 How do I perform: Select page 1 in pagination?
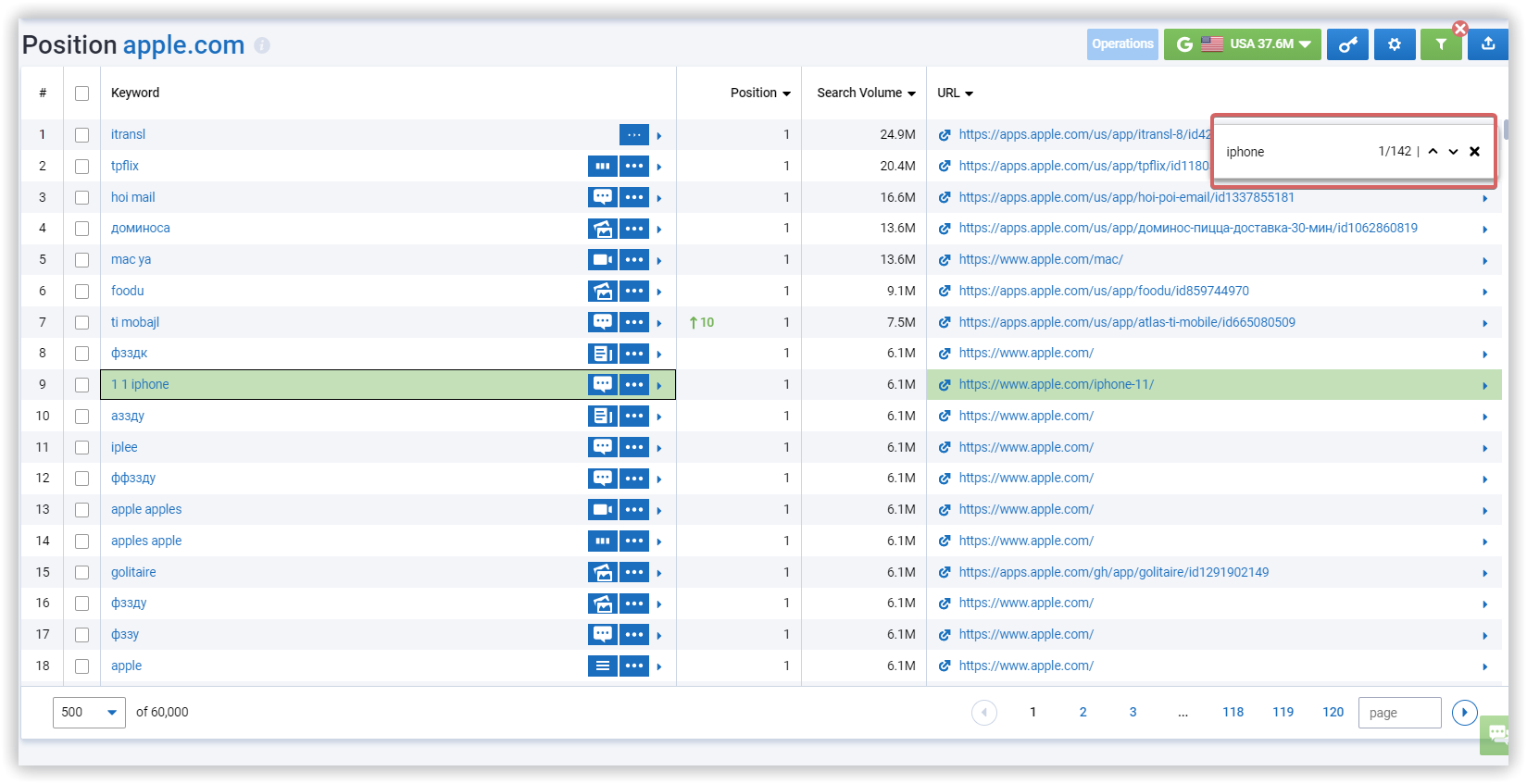[x=1033, y=712]
